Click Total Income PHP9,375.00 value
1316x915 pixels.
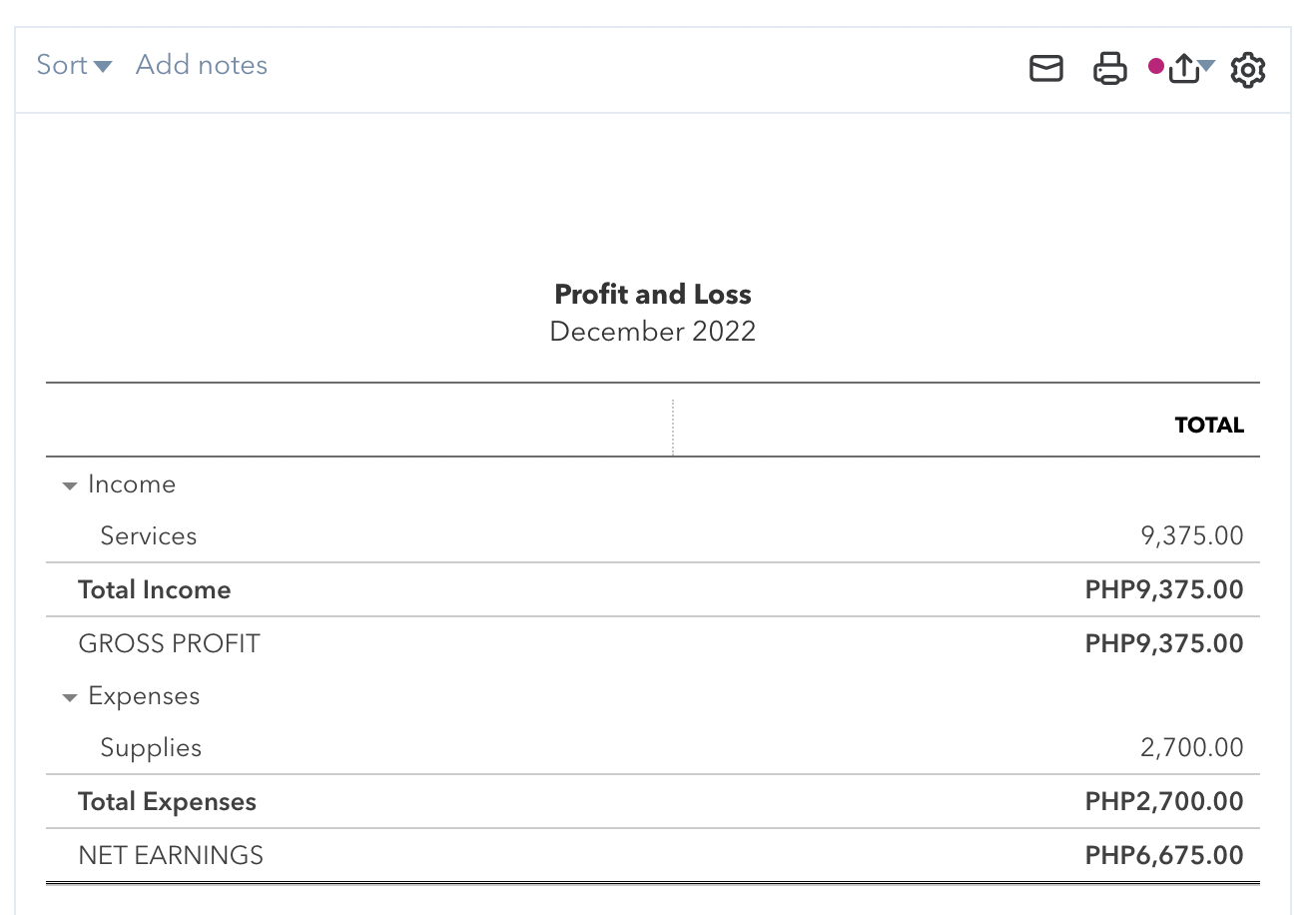pos(1164,590)
